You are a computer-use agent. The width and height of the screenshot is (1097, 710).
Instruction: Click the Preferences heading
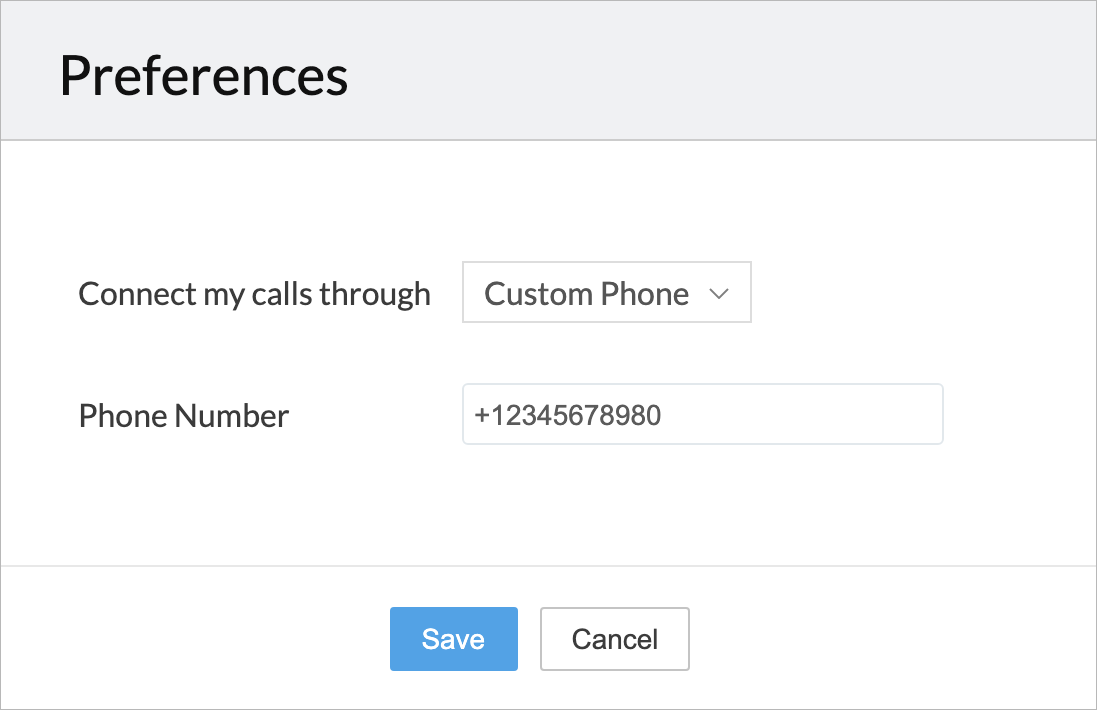click(204, 76)
